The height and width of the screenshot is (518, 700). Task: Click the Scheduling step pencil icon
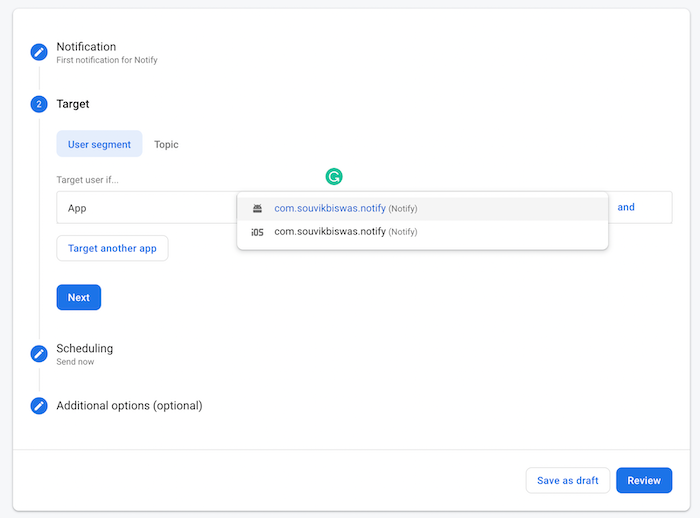pyautogui.click(x=39, y=353)
